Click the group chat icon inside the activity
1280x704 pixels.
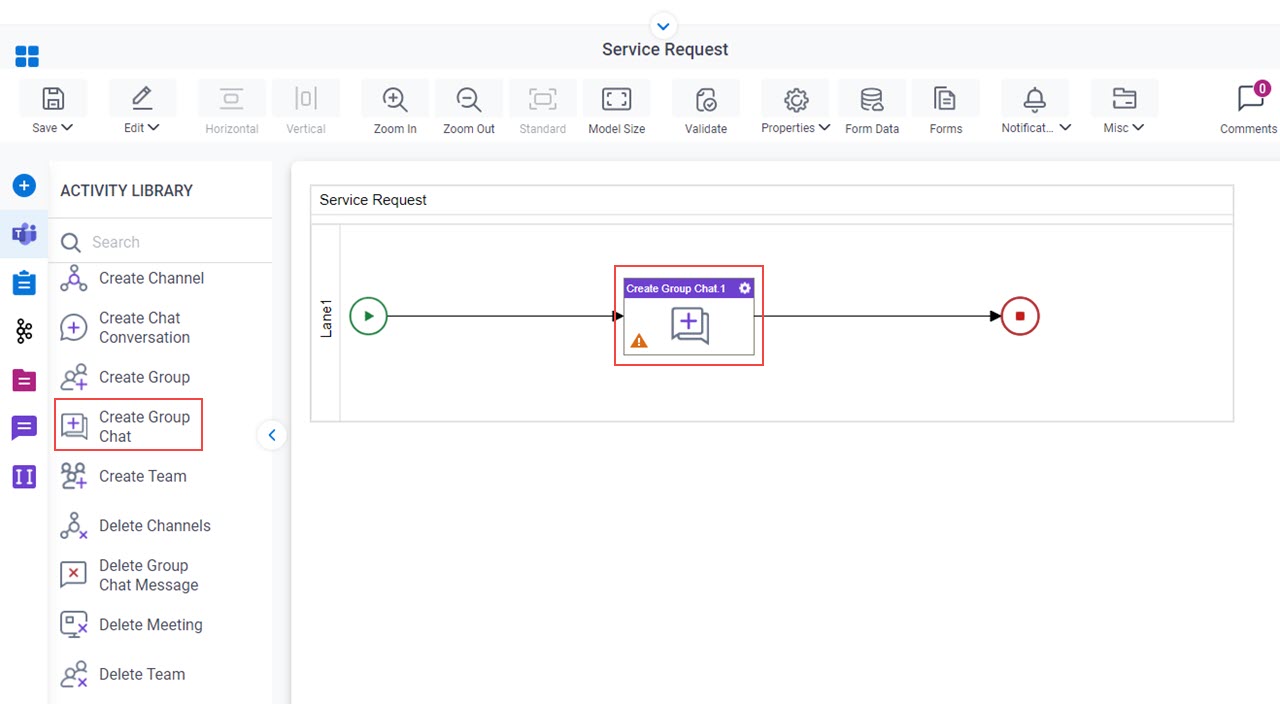690,326
